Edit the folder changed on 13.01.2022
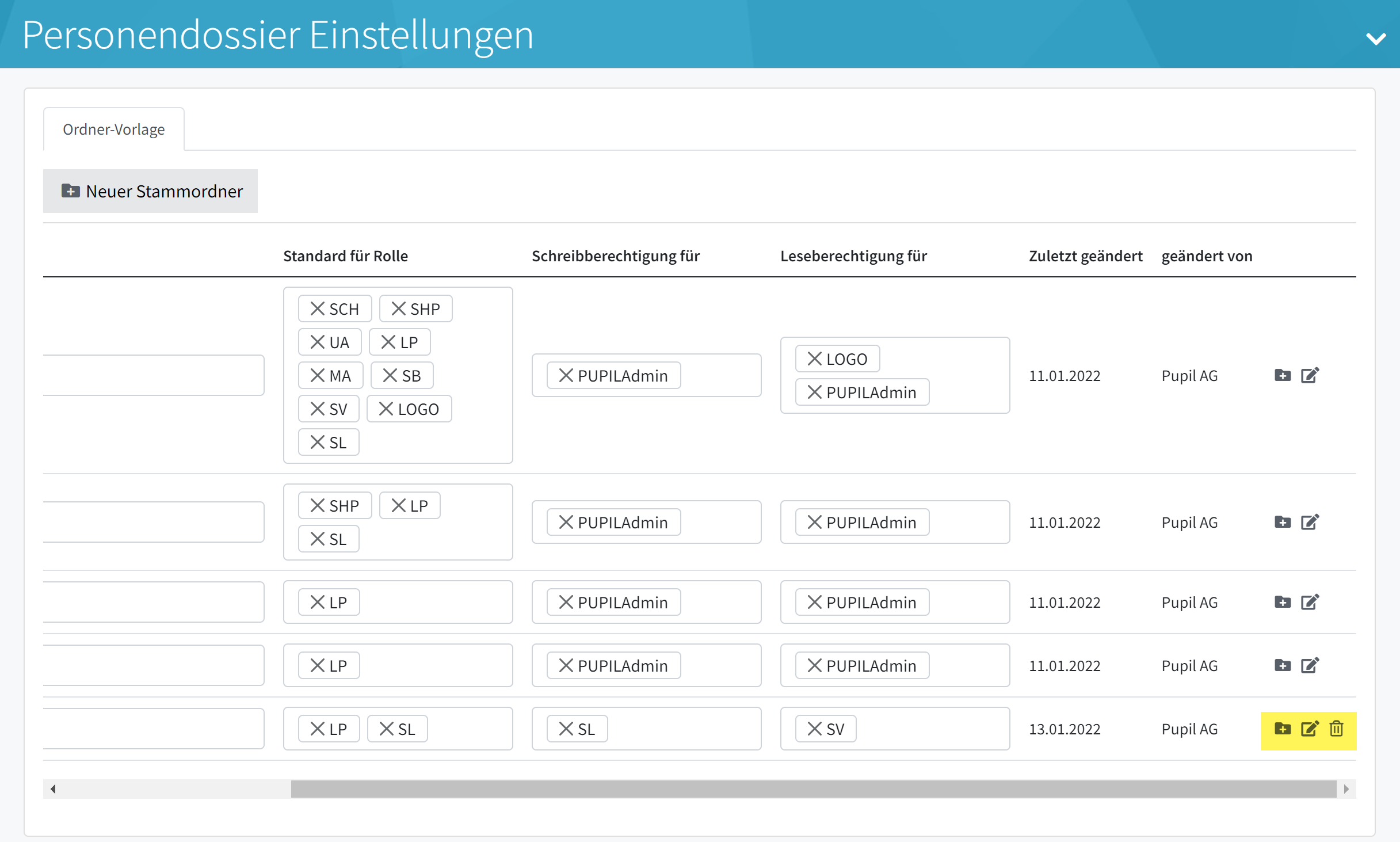This screenshot has width=1400, height=842. pyautogui.click(x=1310, y=729)
